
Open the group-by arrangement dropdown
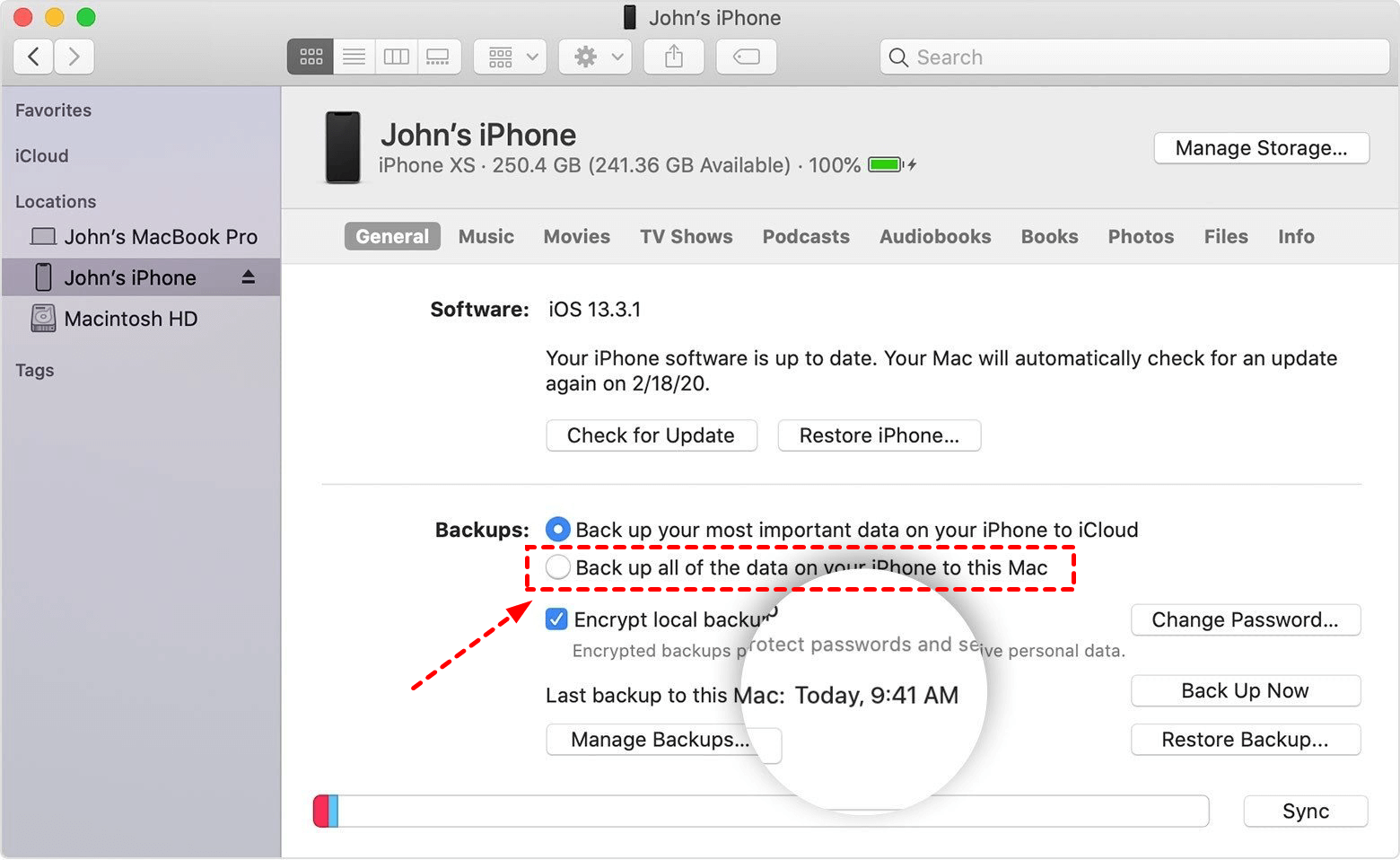coord(510,57)
